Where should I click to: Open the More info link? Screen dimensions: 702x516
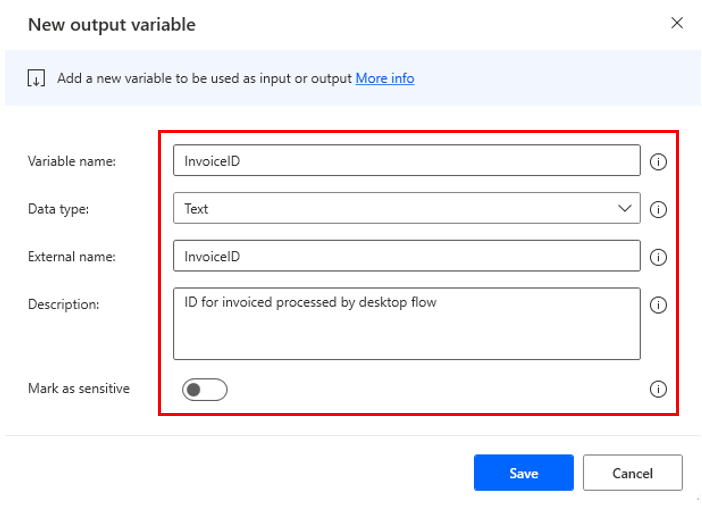384,78
